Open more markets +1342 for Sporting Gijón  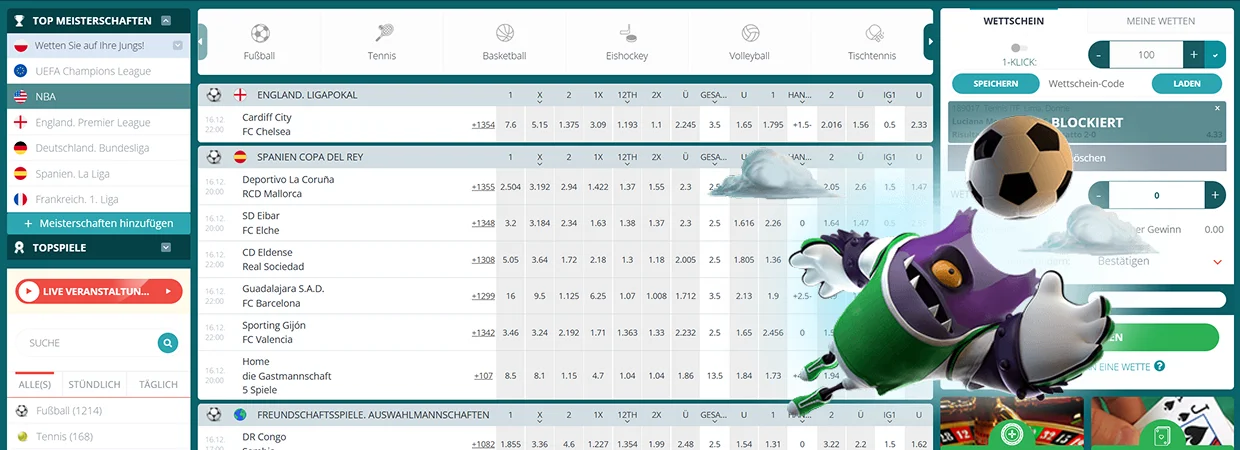click(483, 333)
